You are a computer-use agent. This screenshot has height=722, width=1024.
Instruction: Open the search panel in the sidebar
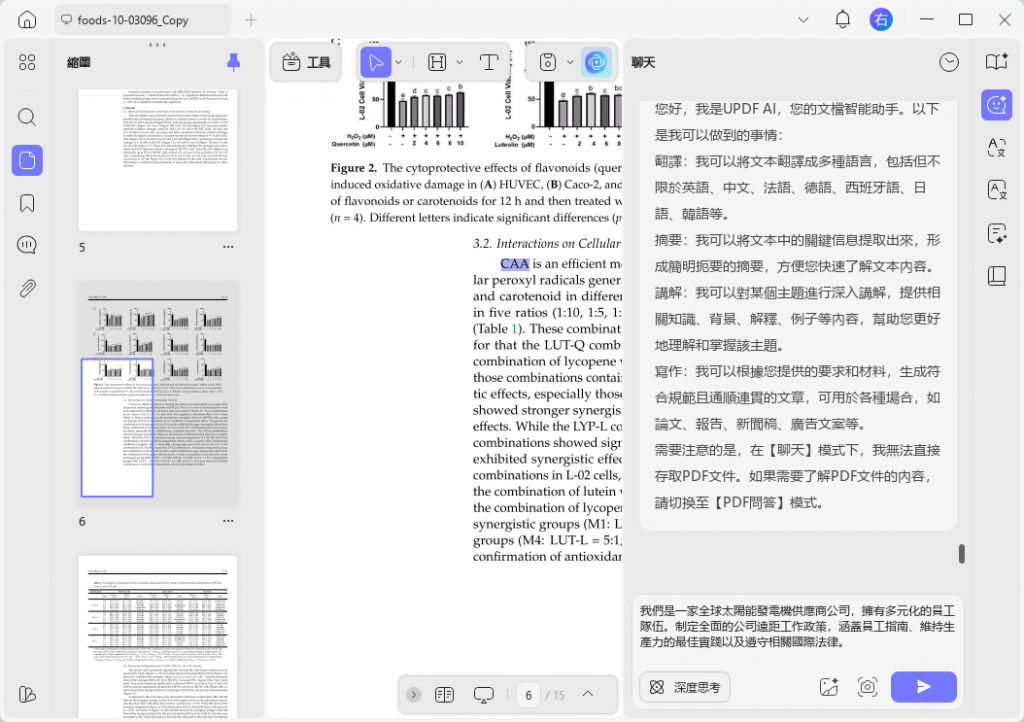coord(27,117)
